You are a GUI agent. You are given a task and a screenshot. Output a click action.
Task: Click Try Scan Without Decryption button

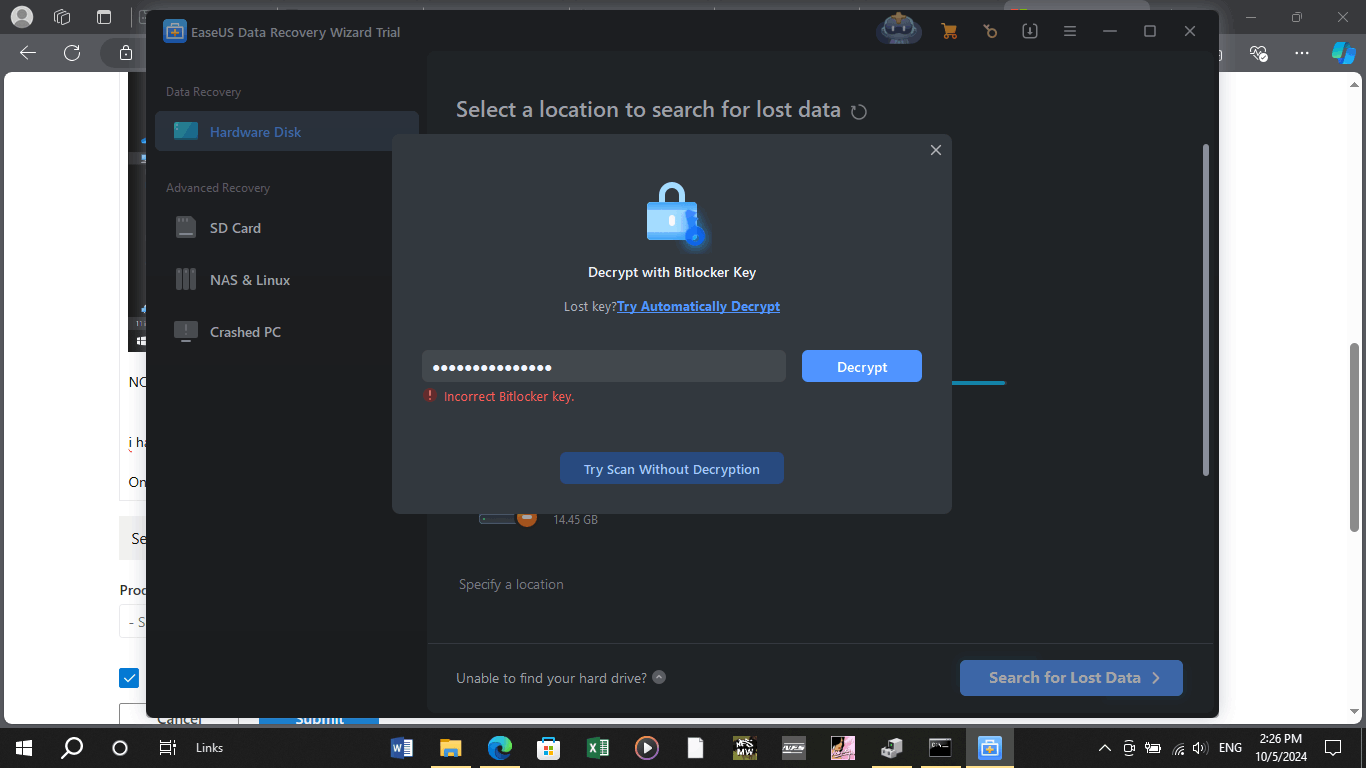click(x=672, y=468)
